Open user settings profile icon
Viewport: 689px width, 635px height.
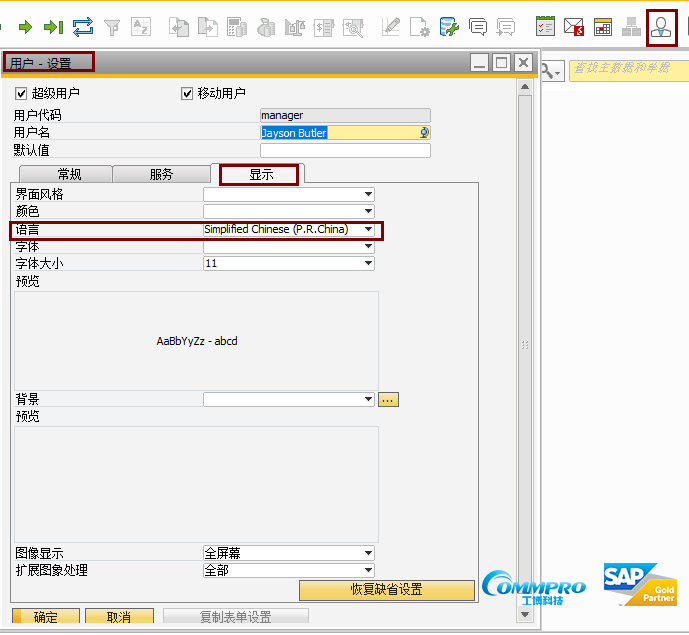[x=661, y=27]
